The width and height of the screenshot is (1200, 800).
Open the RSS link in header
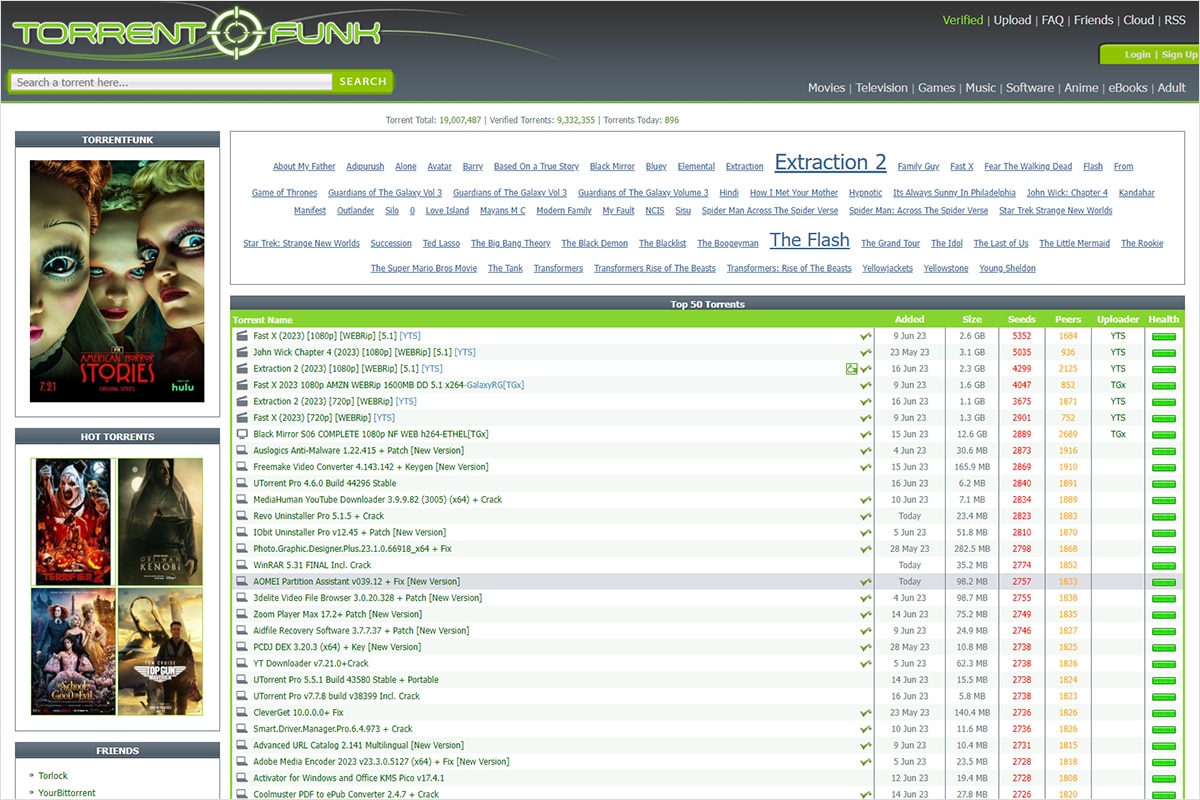1175,20
